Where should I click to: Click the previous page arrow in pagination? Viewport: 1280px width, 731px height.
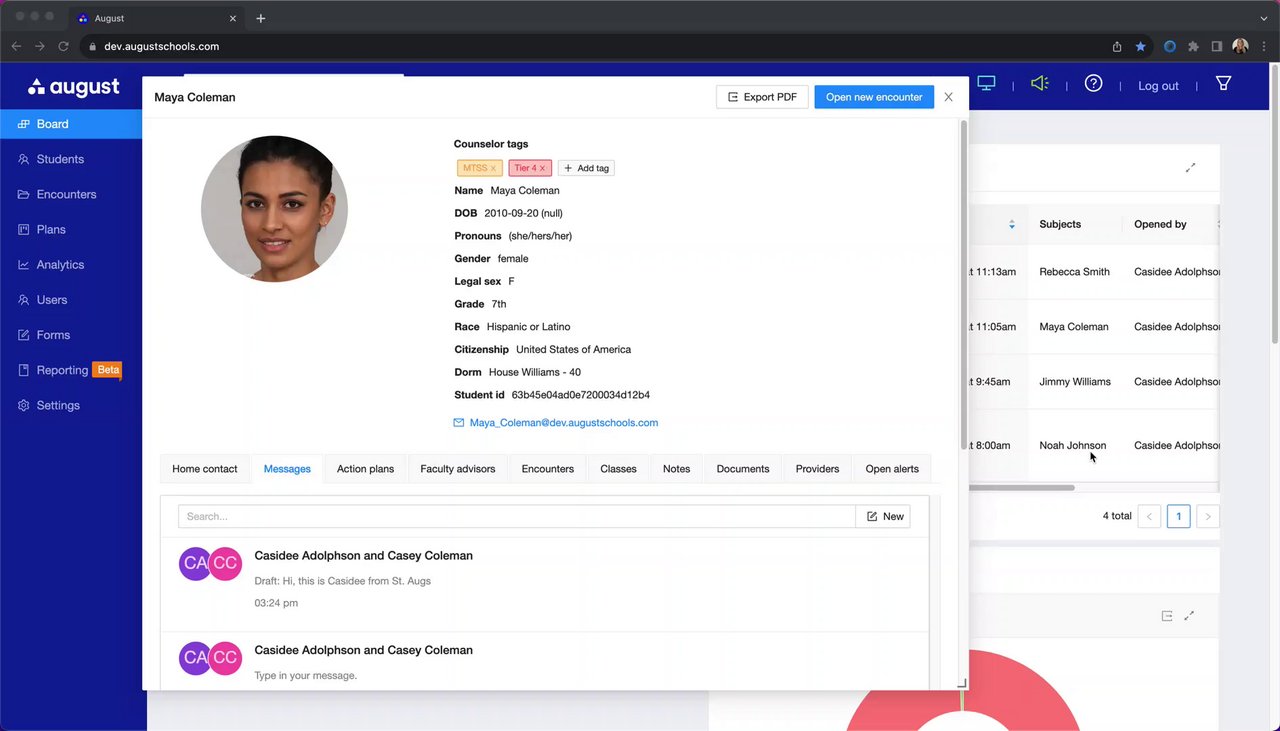[1149, 516]
